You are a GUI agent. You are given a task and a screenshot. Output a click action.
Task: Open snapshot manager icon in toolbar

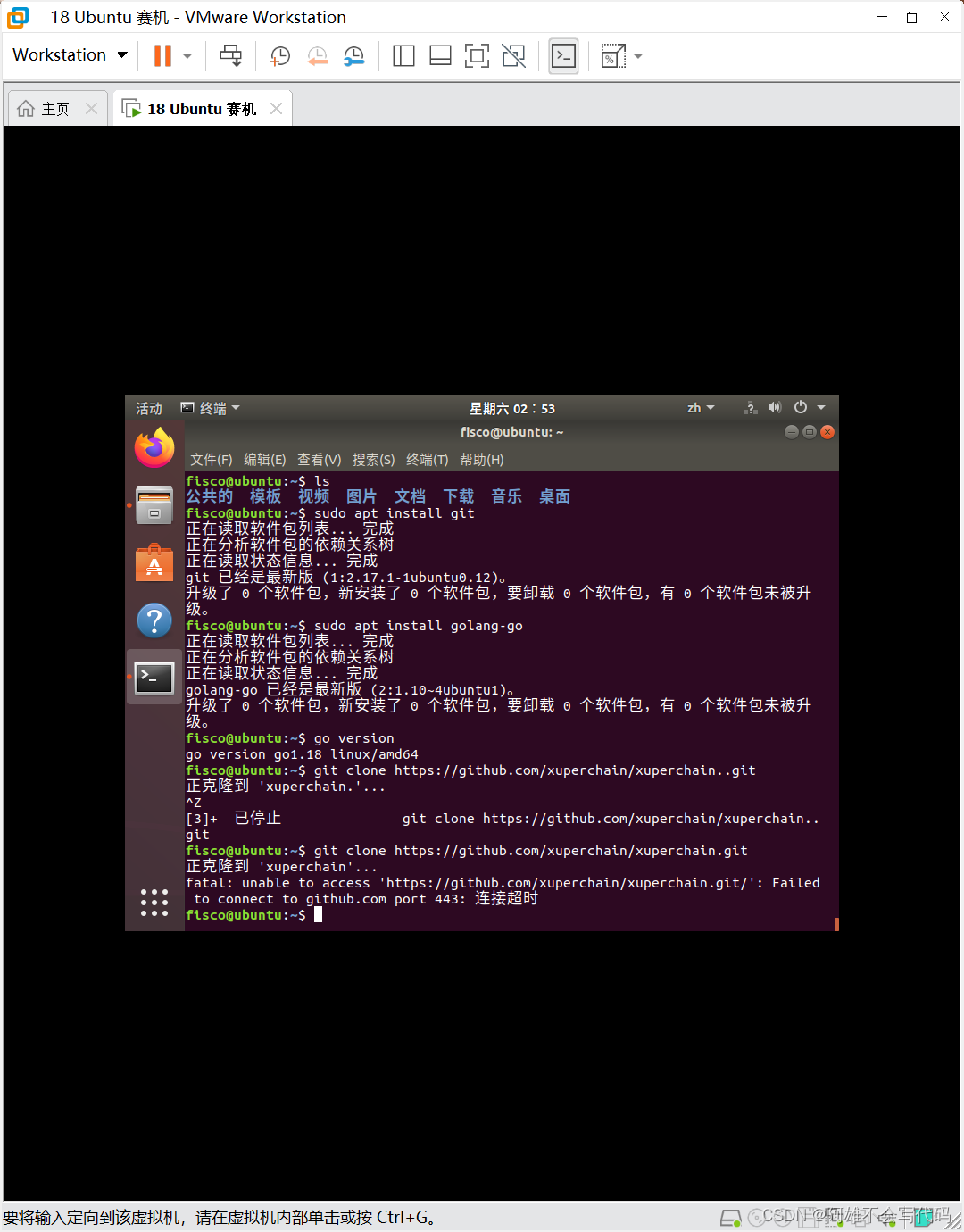(354, 56)
